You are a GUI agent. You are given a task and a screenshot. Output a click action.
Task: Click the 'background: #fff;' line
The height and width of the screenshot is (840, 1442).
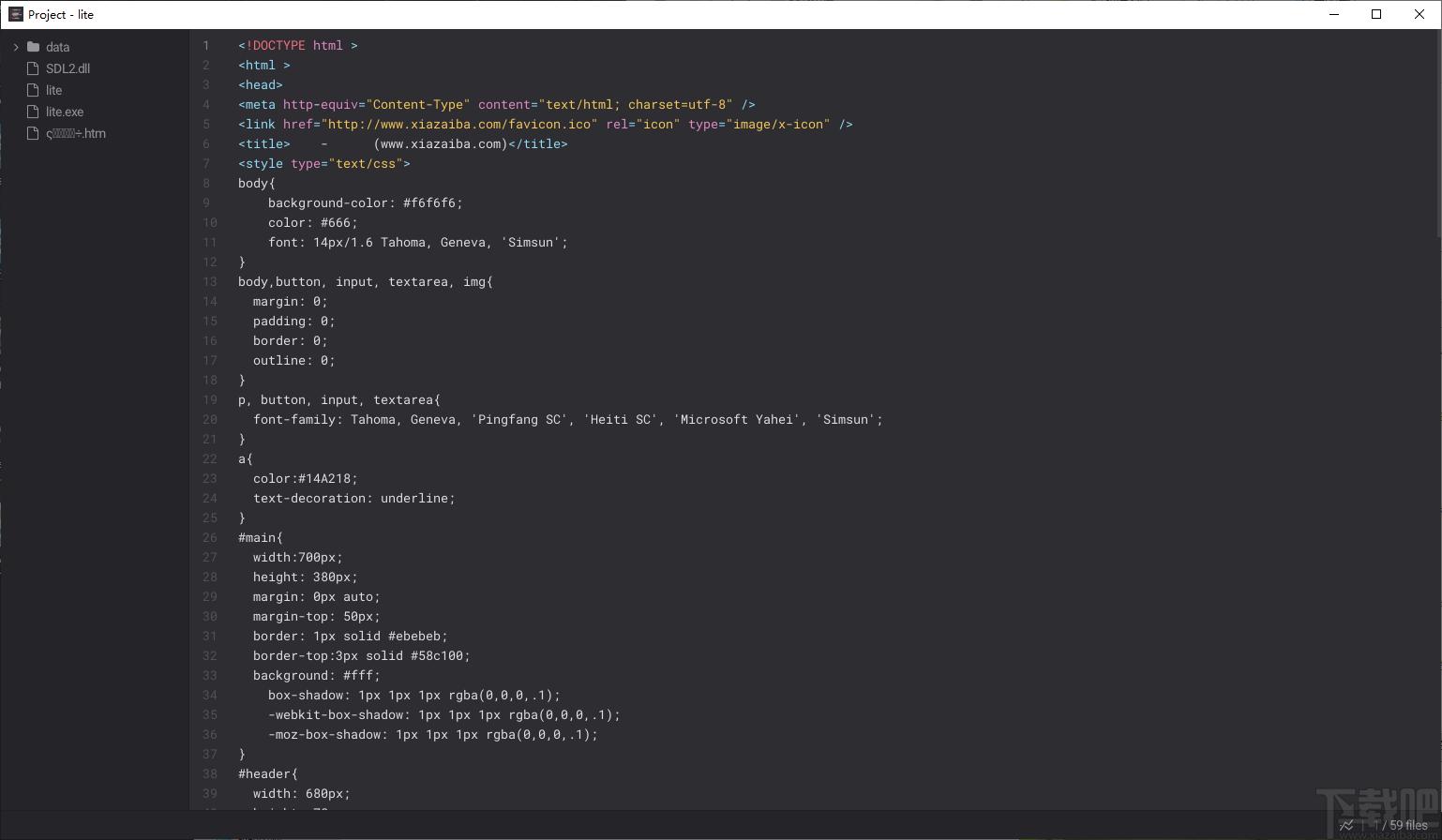(x=317, y=675)
